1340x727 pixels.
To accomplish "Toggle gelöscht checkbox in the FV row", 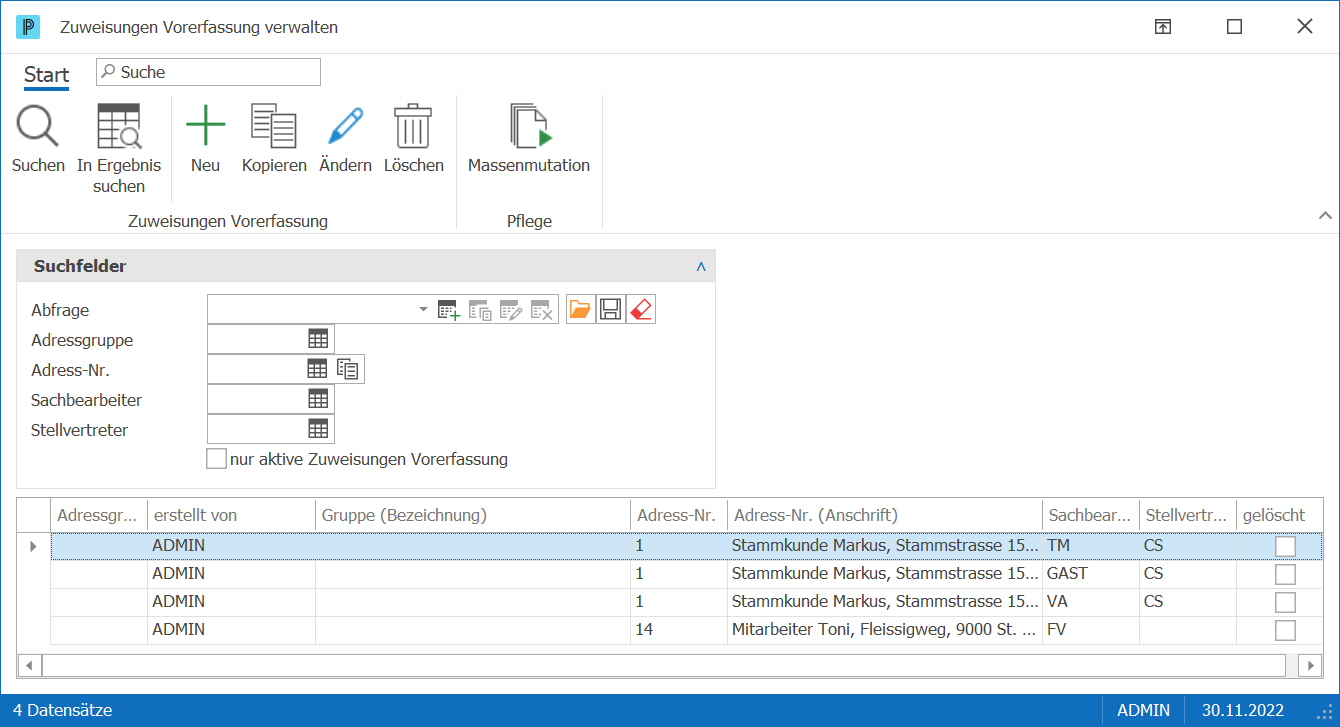I will tap(1286, 630).
